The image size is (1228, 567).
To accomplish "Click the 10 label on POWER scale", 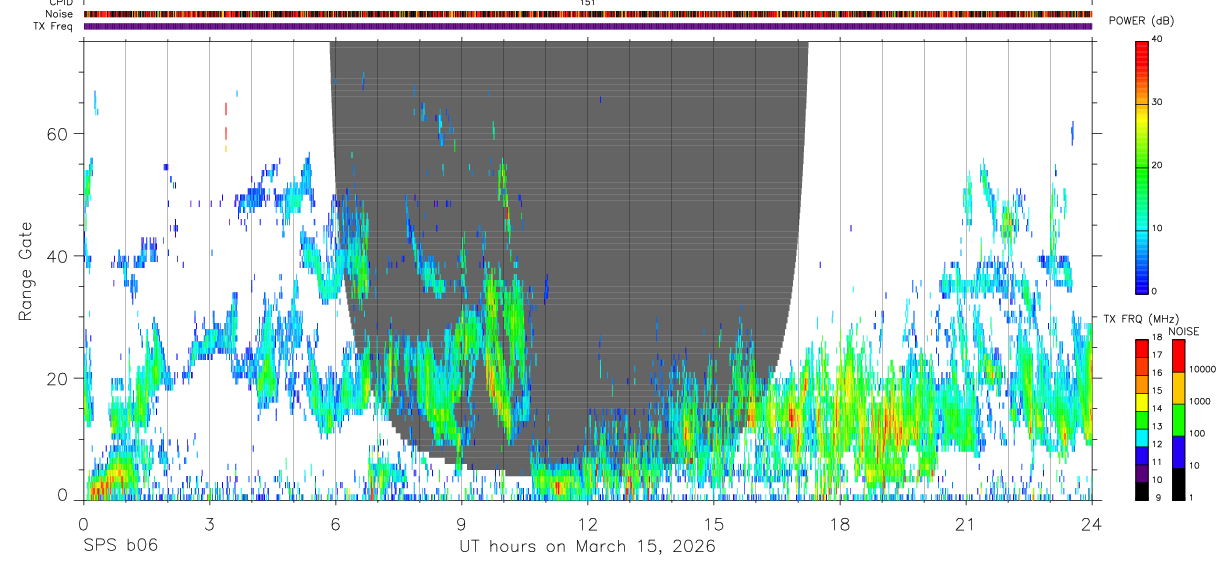I will [1156, 229].
